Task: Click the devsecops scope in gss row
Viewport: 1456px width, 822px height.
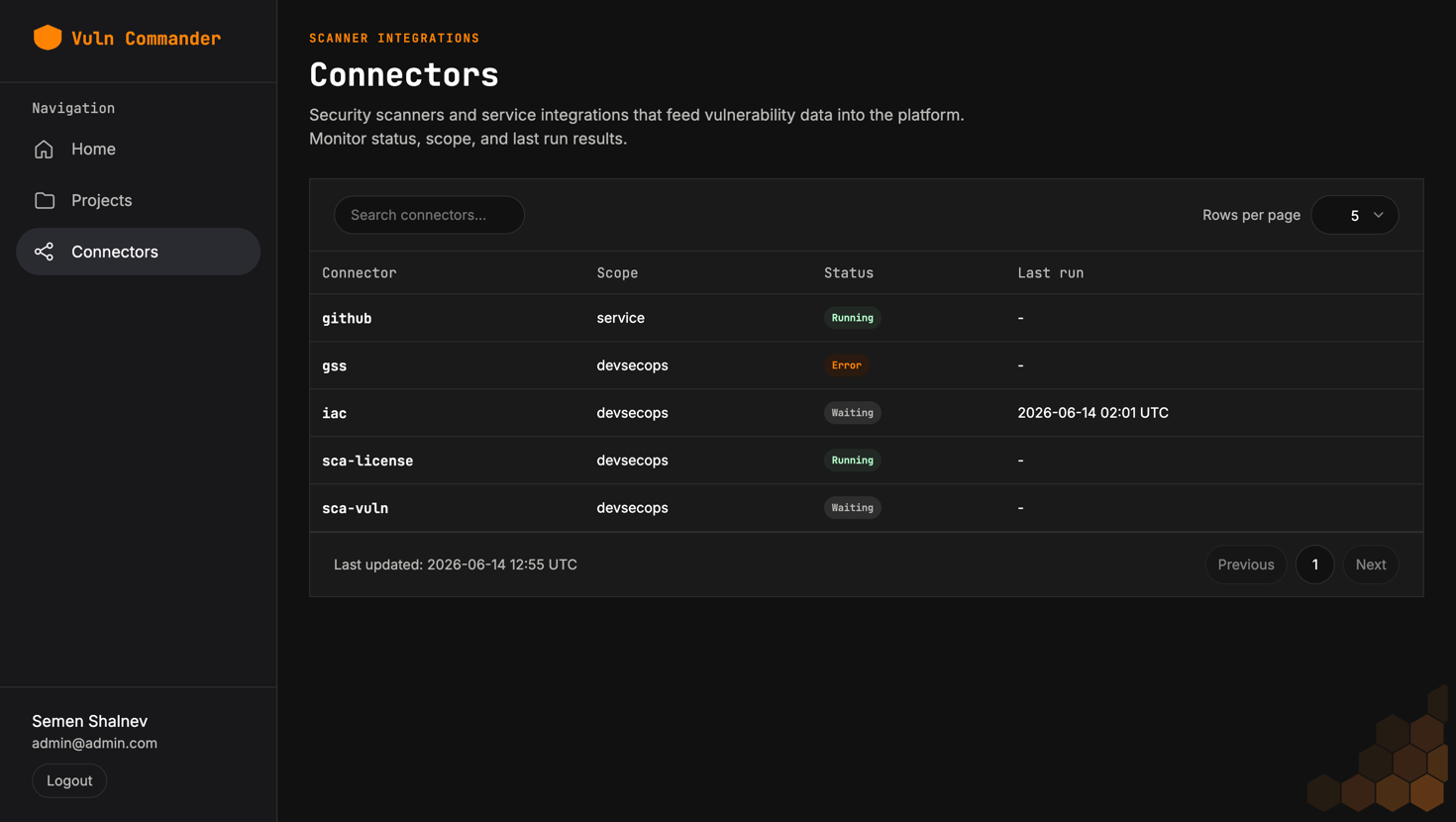Action: tap(632, 365)
